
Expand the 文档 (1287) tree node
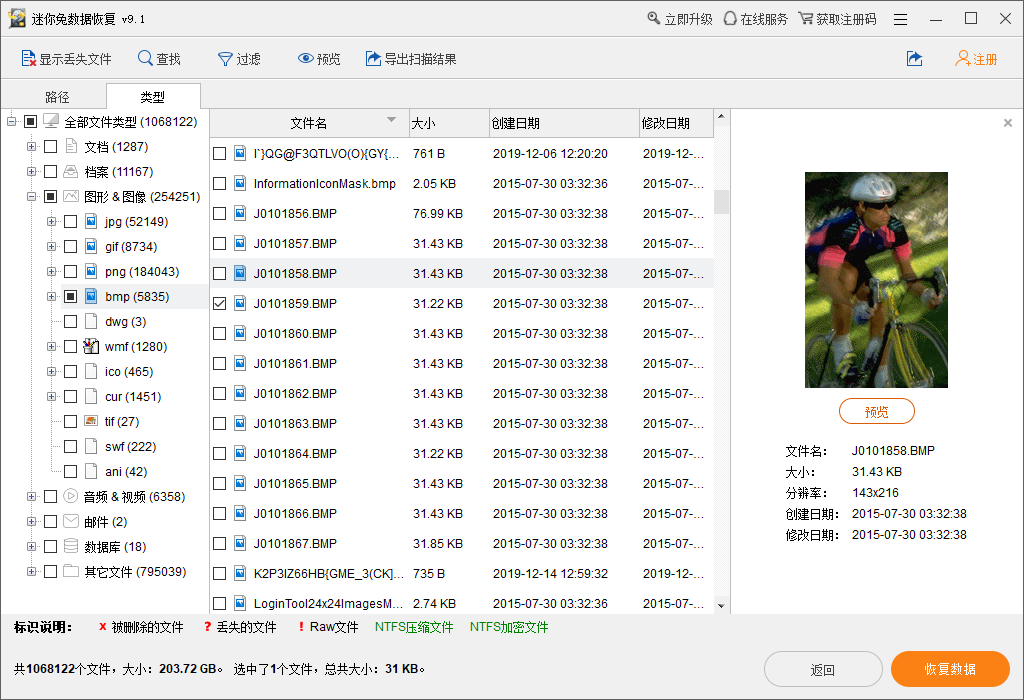(31, 146)
